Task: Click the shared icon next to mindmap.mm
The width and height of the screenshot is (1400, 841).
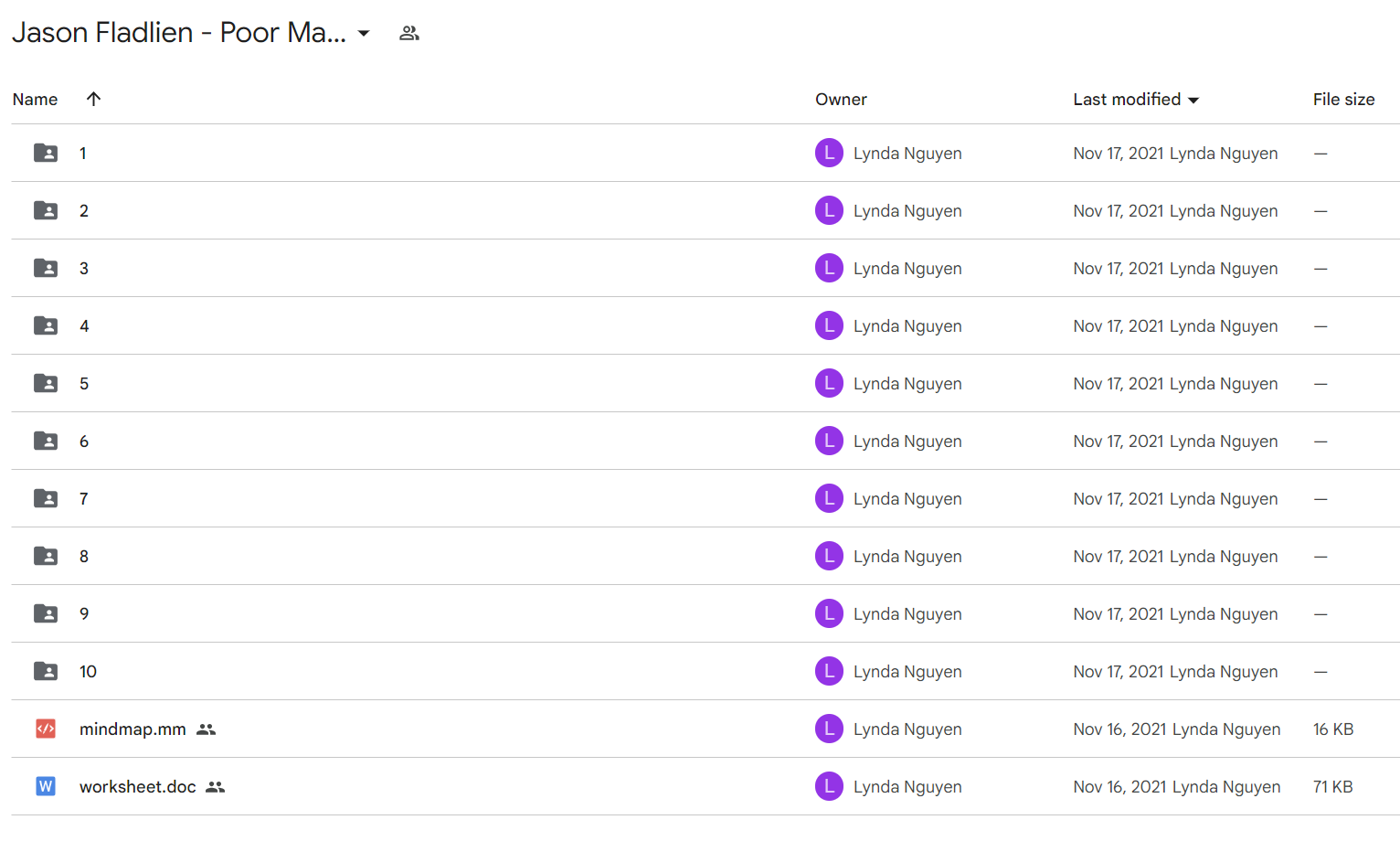Action: 207,729
